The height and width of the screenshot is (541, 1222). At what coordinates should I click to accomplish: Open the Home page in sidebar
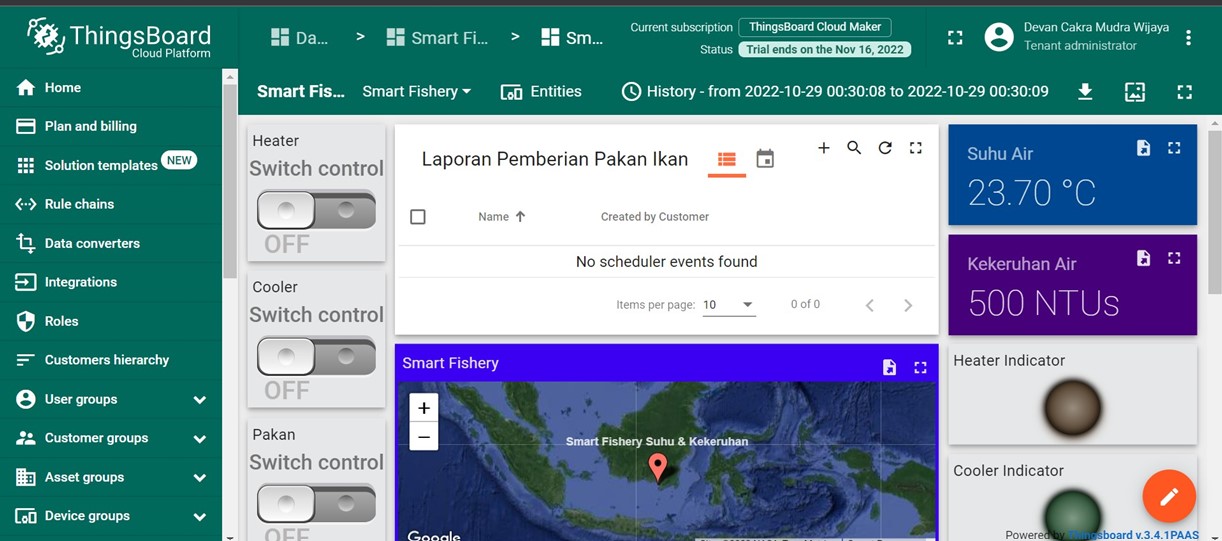coord(111,88)
